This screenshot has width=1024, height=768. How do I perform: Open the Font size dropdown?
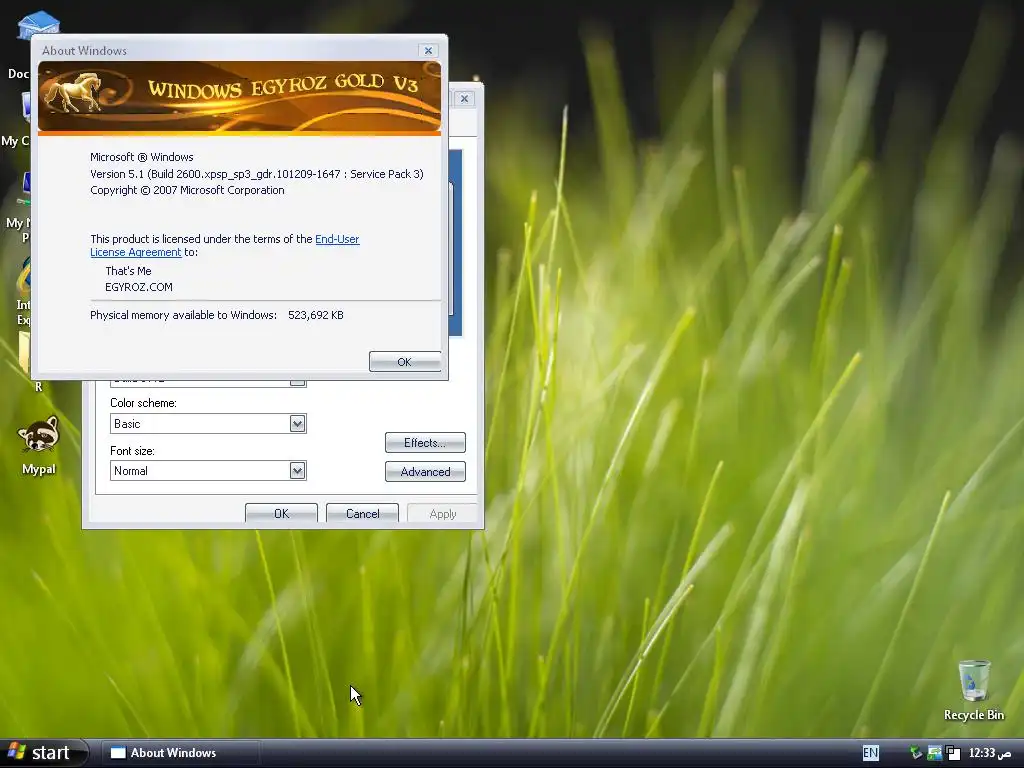pos(297,471)
